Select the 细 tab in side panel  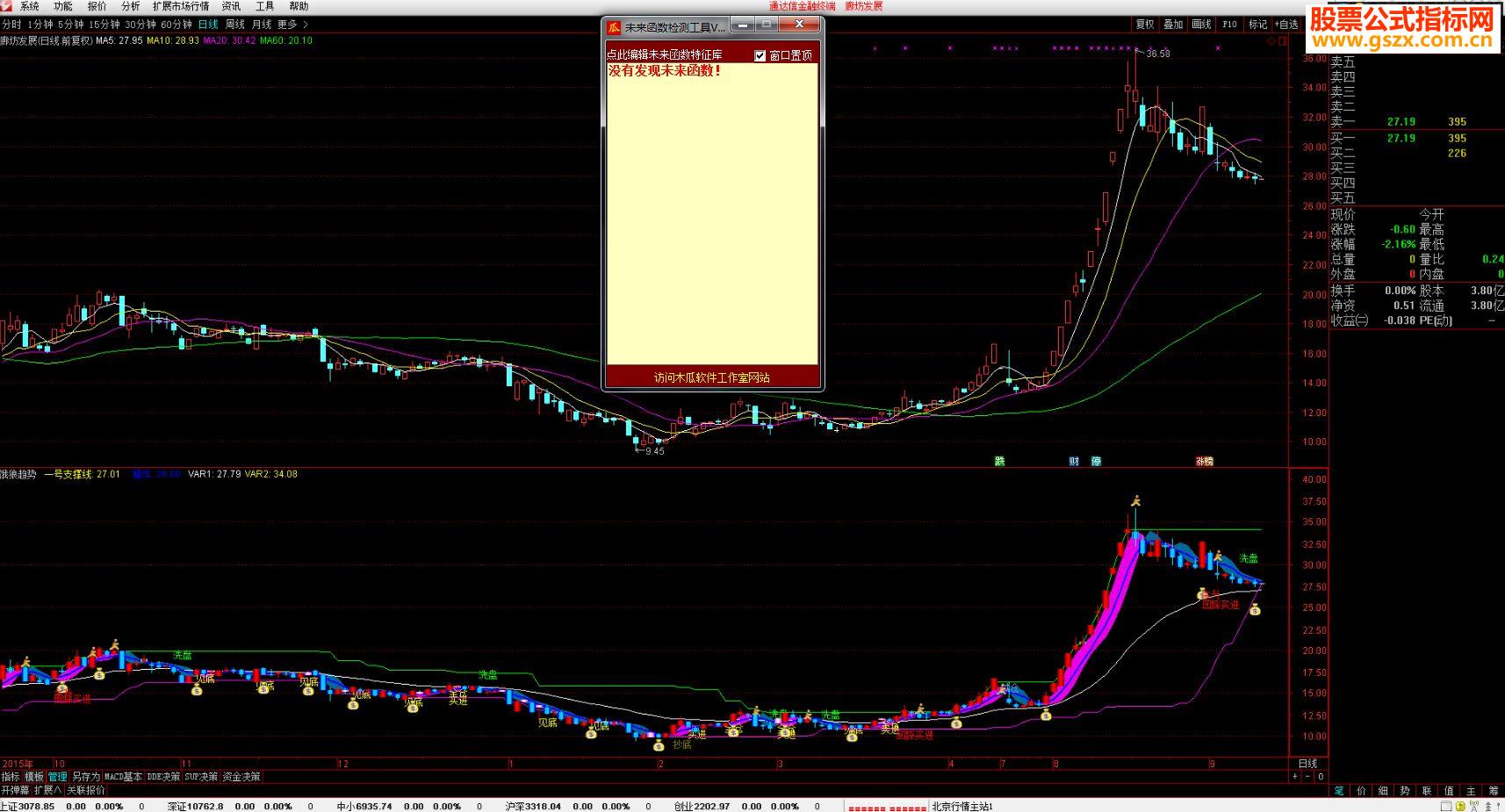[1383, 791]
